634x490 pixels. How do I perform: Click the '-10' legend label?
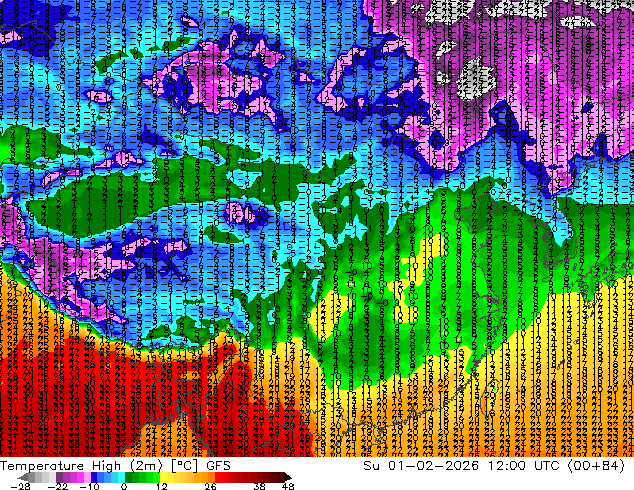click(x=89, y=486)
